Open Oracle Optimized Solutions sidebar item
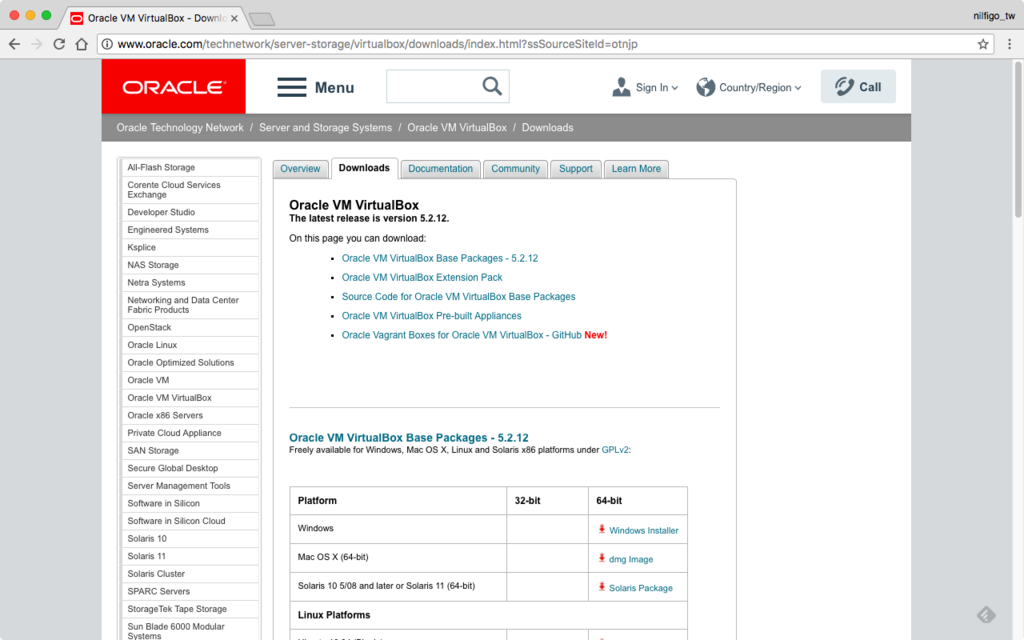The height and width of the screenshot is (640, 1024). click(180, 362)
